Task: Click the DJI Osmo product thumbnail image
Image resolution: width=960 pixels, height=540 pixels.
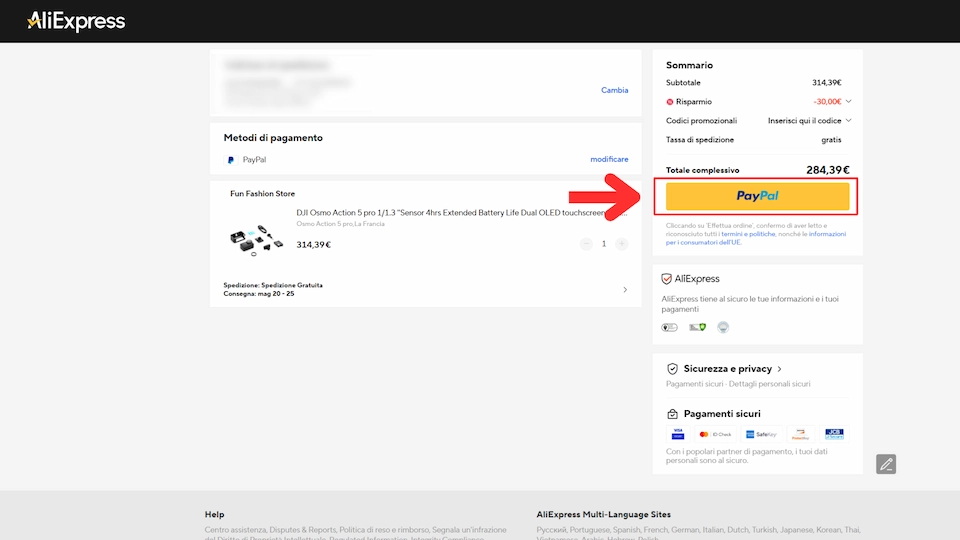Action: tap(256, 240)
